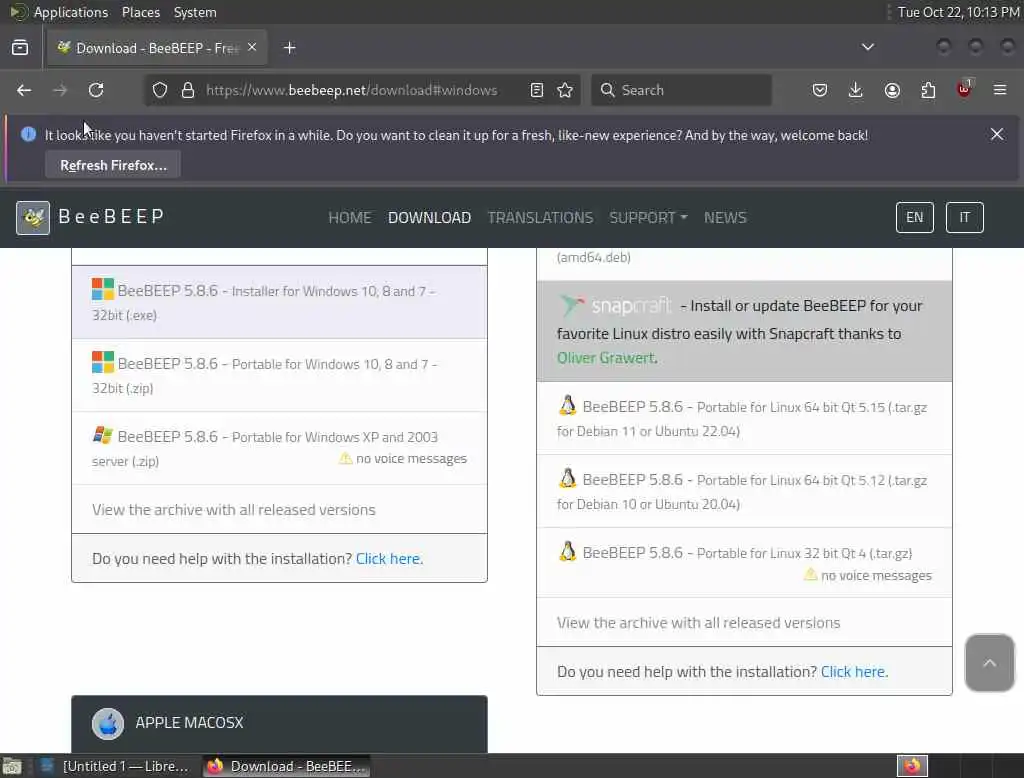Download Linux 64 bit Qt 5.15 tar.gz
Screen dimensions: 1024x778
[x=744, y=418]
